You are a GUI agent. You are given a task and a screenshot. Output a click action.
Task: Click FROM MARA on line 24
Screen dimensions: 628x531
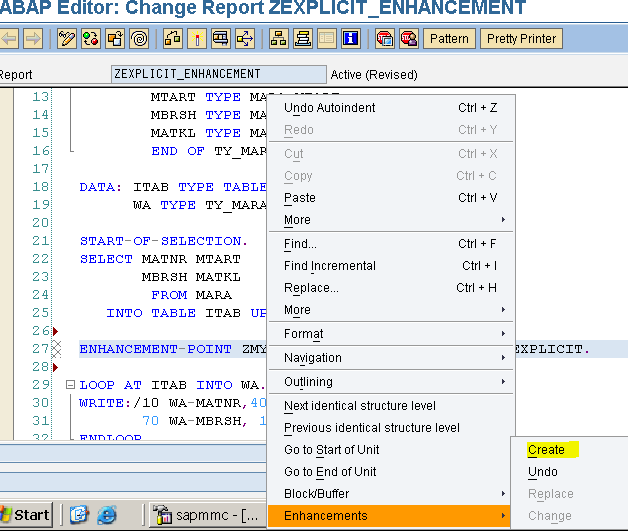[x=191, y=295]
